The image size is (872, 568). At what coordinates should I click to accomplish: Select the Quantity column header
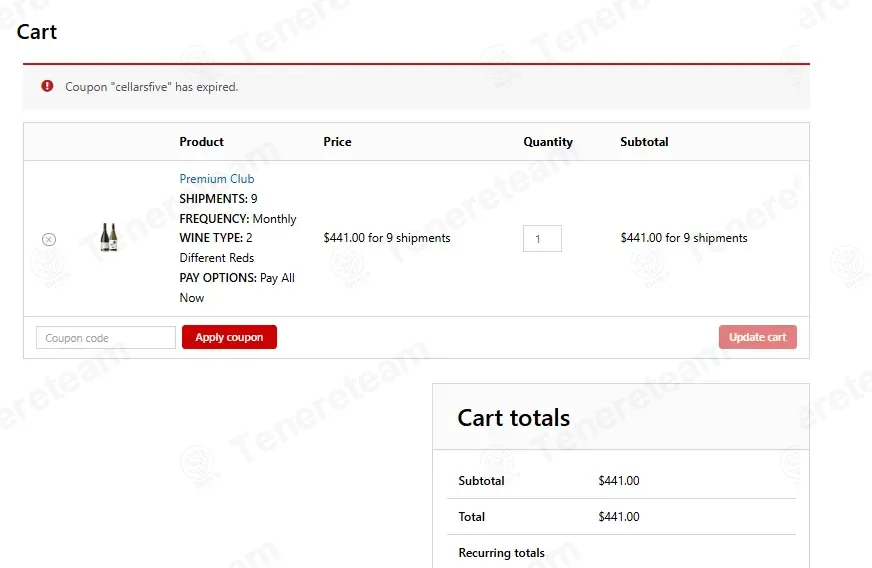click(548, 142)
